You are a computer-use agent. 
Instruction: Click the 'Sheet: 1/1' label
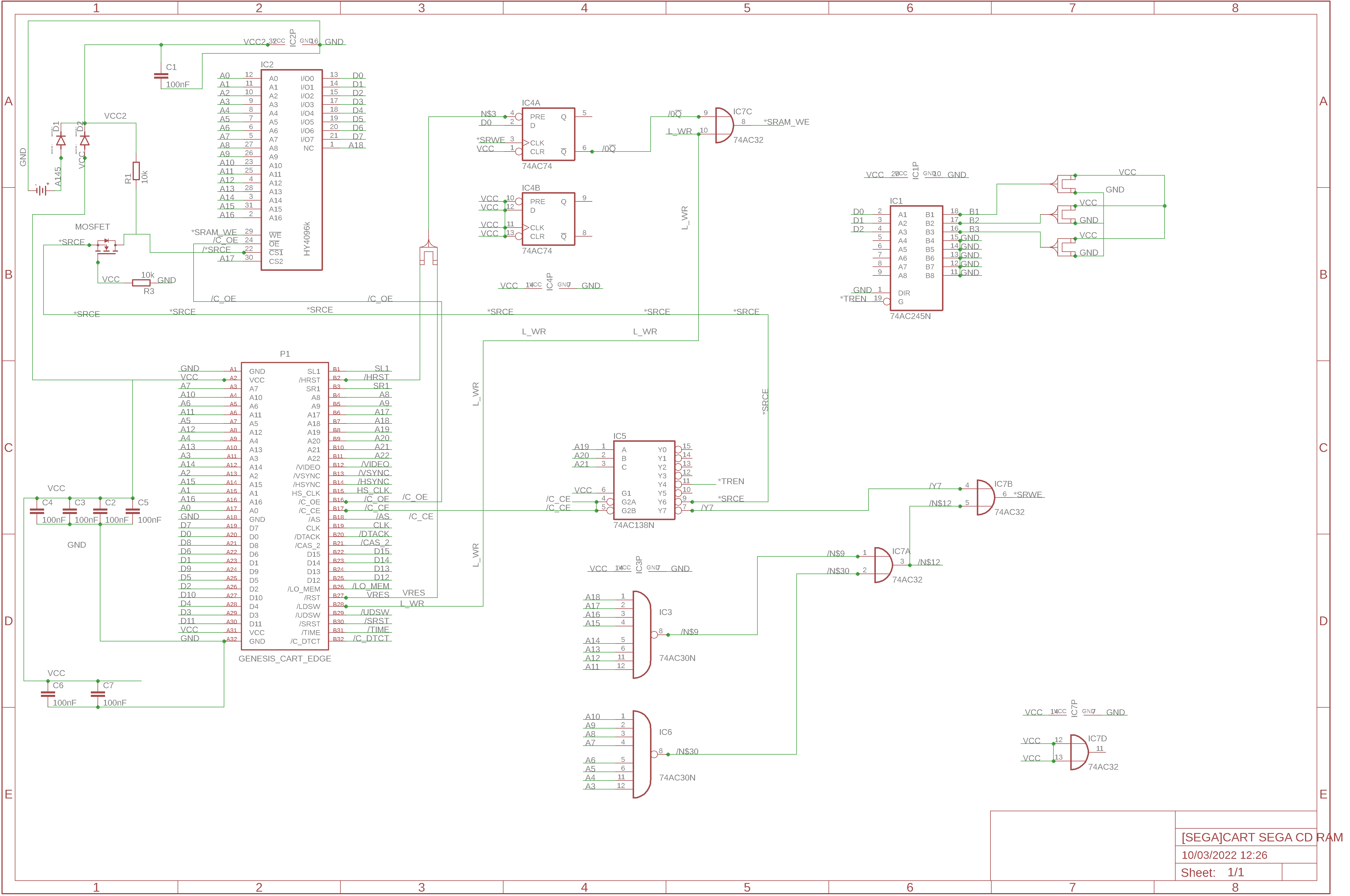(x=1212, y=872)
